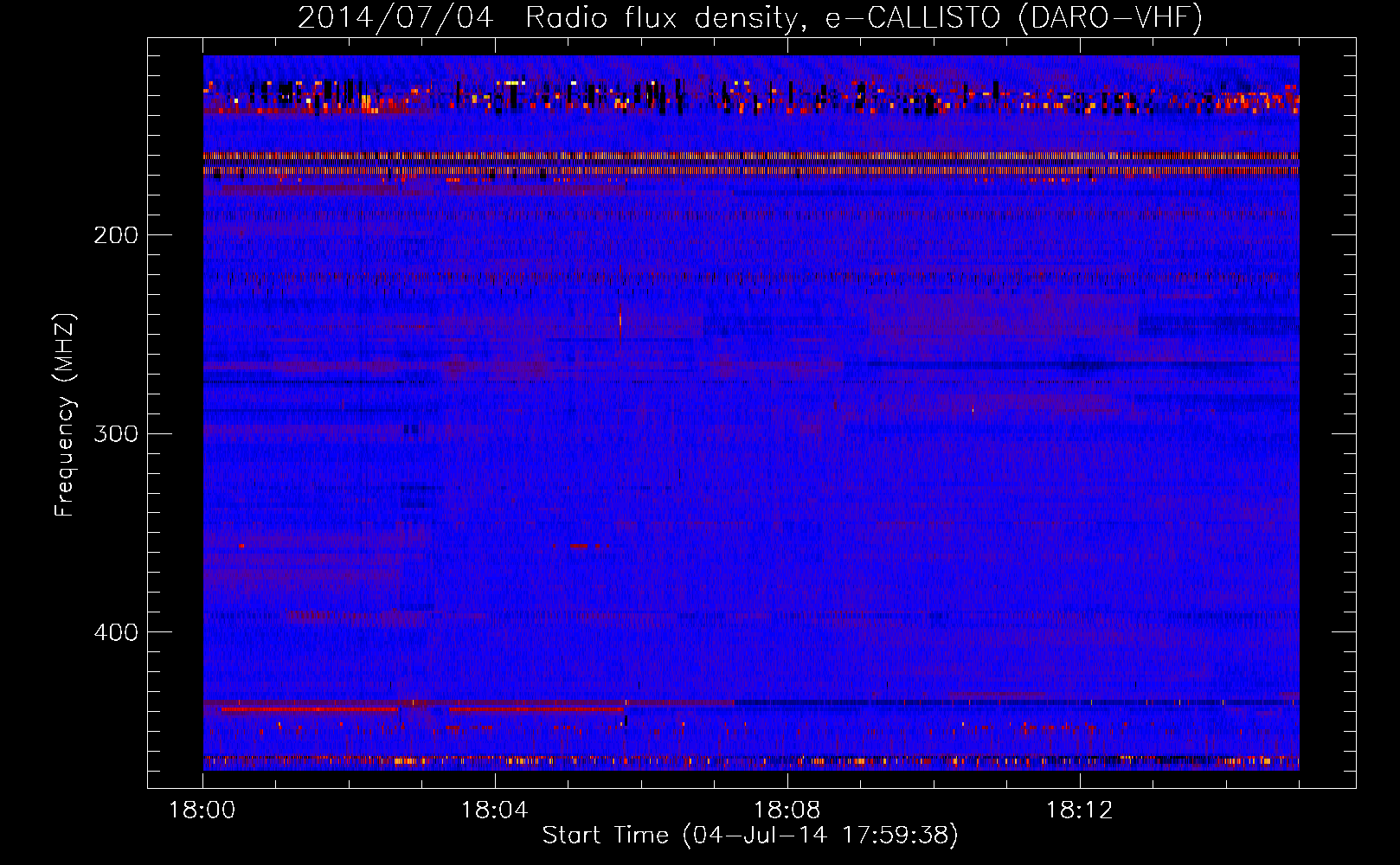
Task: Click the 18:00 time tick label
Action: tap(202, 811)
